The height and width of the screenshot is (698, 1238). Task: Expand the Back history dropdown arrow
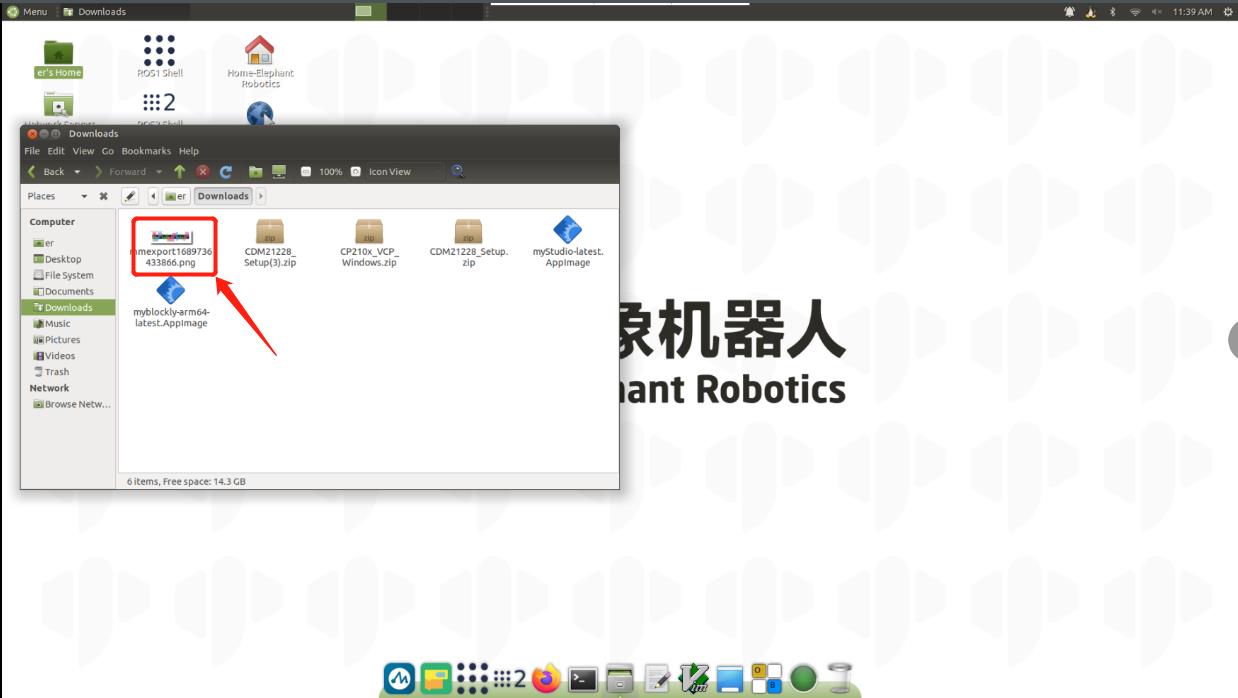click(x=77, y=172)
